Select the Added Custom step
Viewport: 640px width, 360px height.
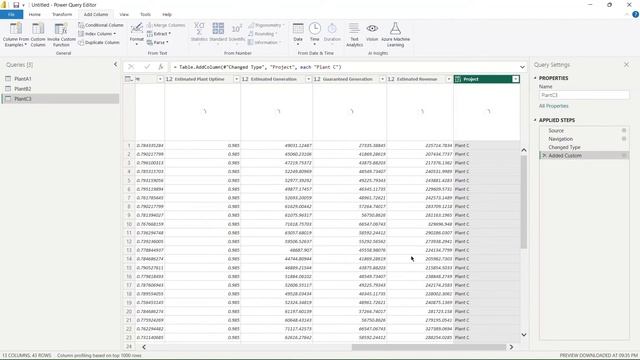[x=584, y=156]
